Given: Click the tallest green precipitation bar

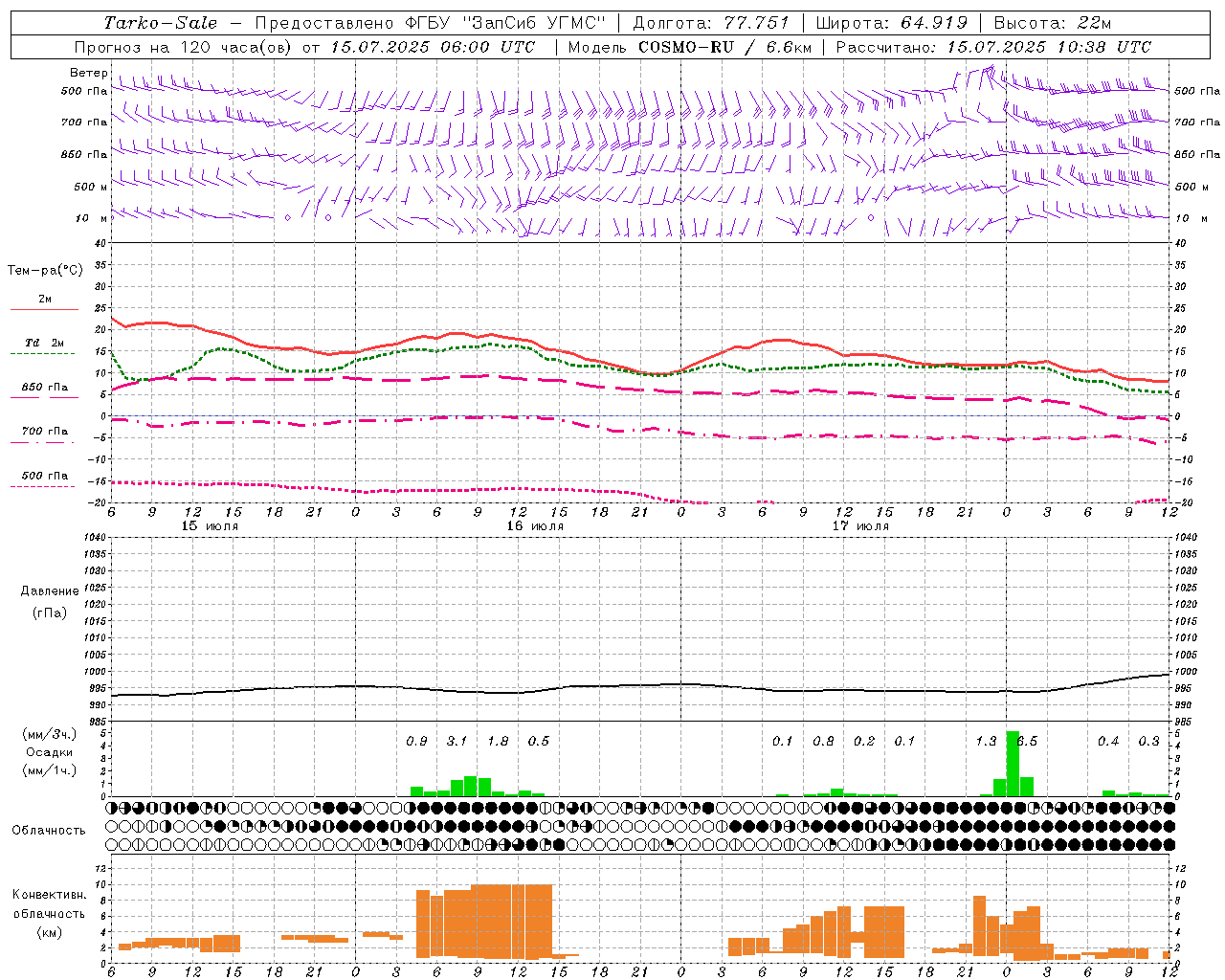Looking at the screenshot, I should pos(1013,764).
